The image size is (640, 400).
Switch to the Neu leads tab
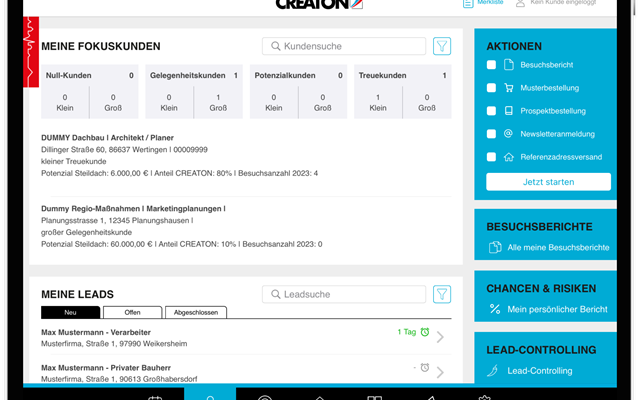(70, 312)
